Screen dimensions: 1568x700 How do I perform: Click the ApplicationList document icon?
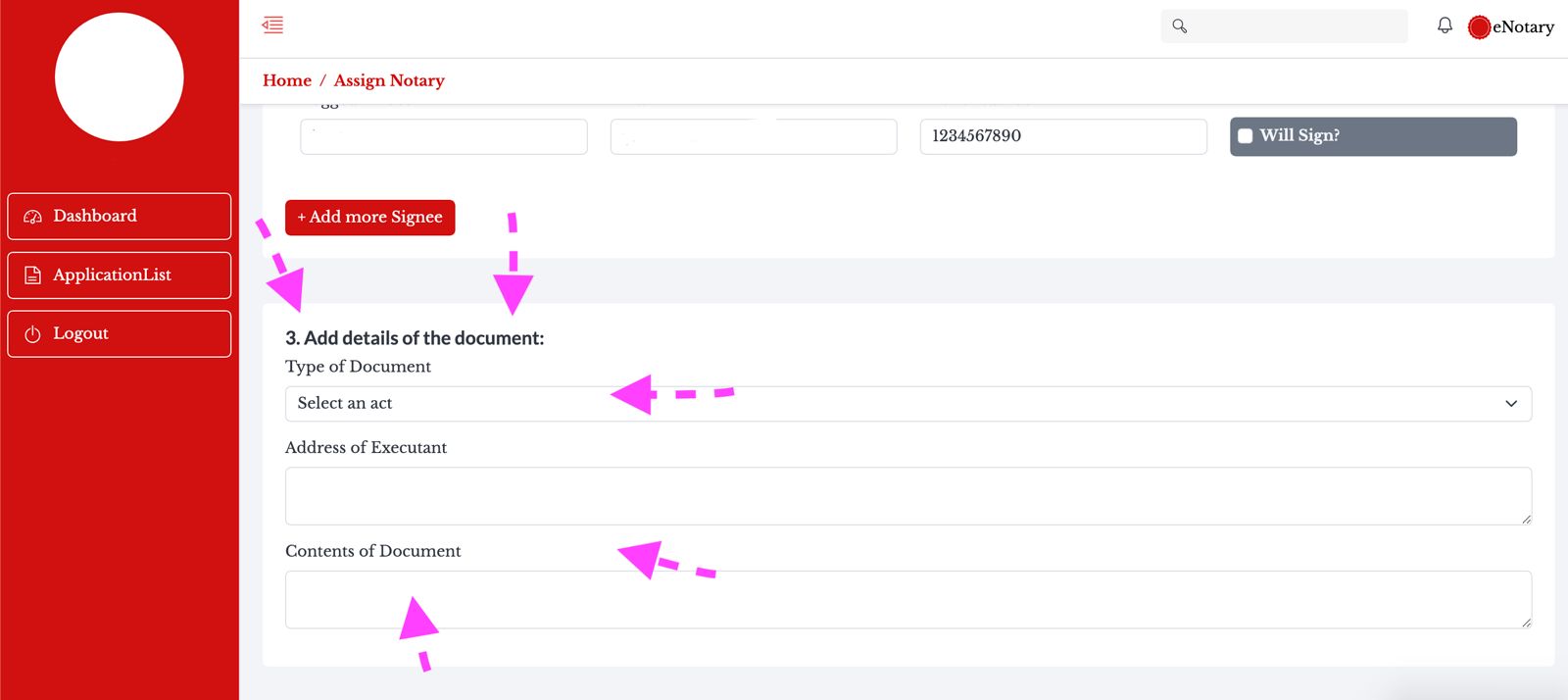point(32,275)
